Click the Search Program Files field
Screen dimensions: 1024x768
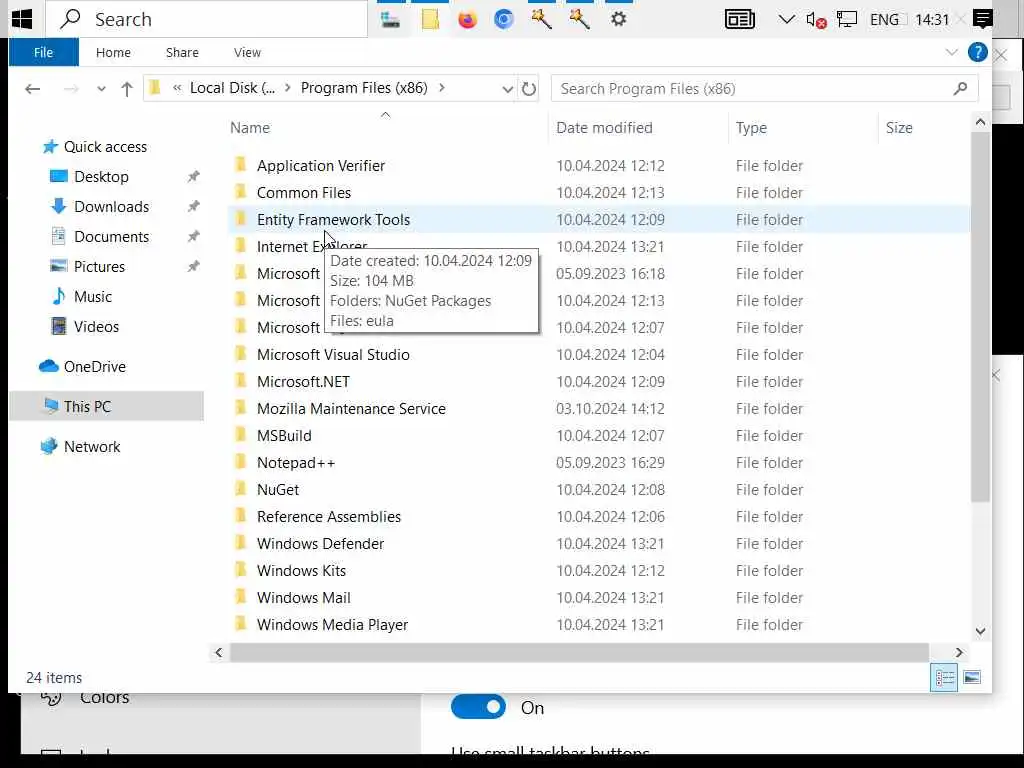[x=764, y=89]
